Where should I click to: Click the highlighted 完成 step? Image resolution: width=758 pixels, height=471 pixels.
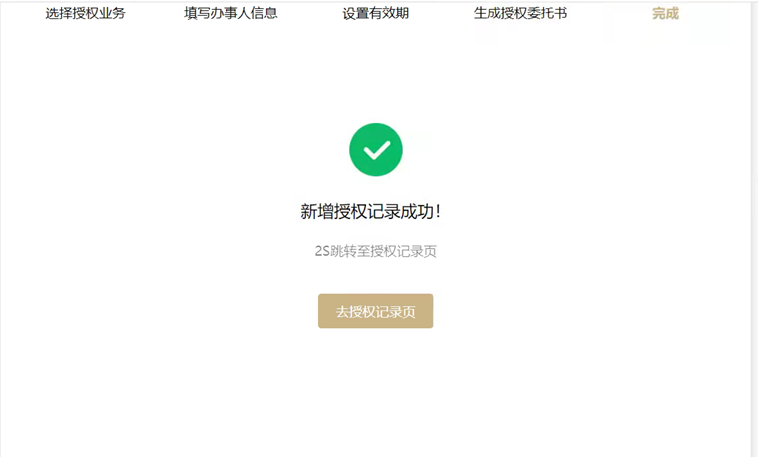665,13
